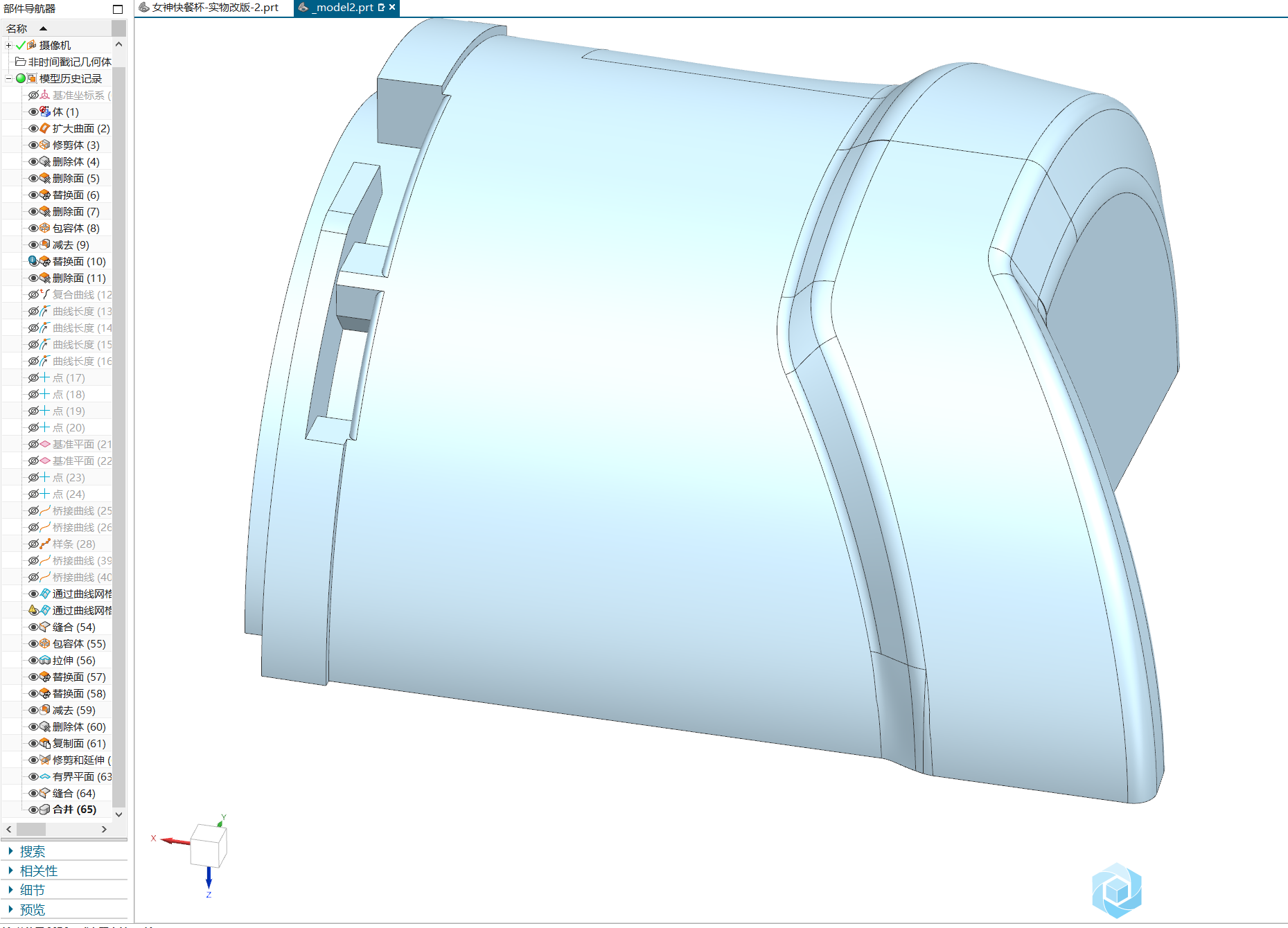Select the 修剪和延伸 tree row
The height and width of the screenshot is (928, 1288).
(57, 760)
